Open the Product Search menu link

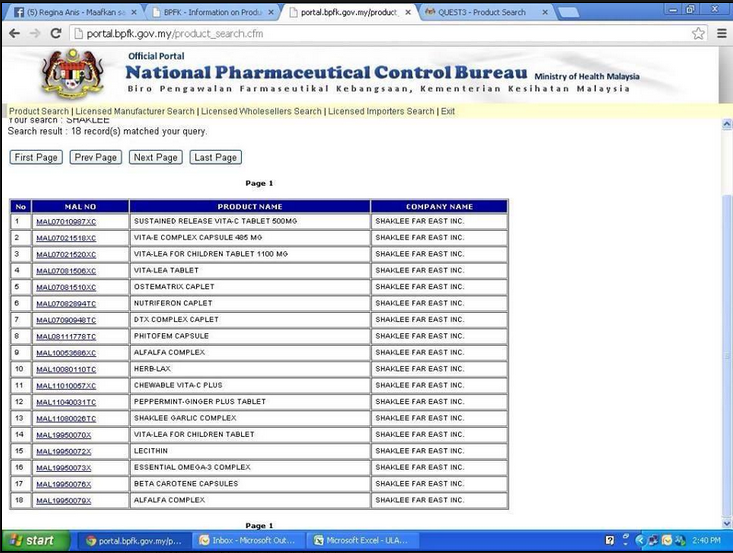click(39, 111)
